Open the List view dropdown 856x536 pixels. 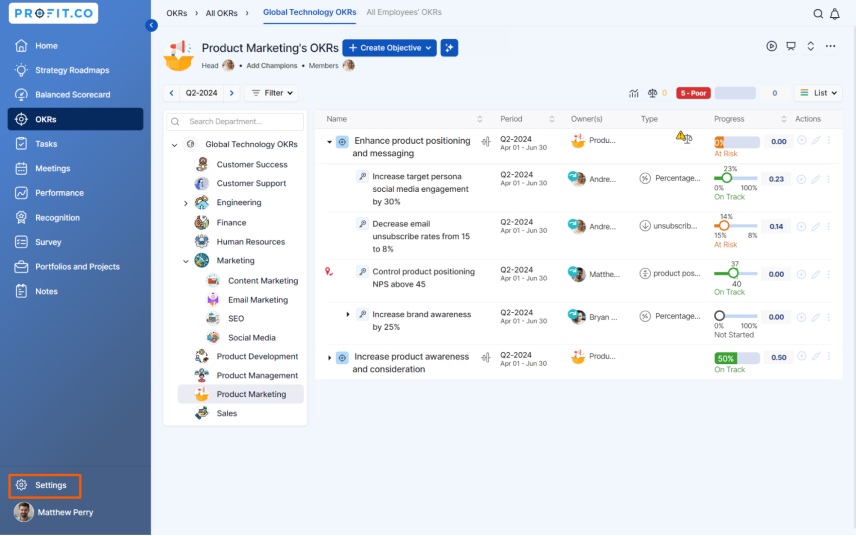(818, 93)
